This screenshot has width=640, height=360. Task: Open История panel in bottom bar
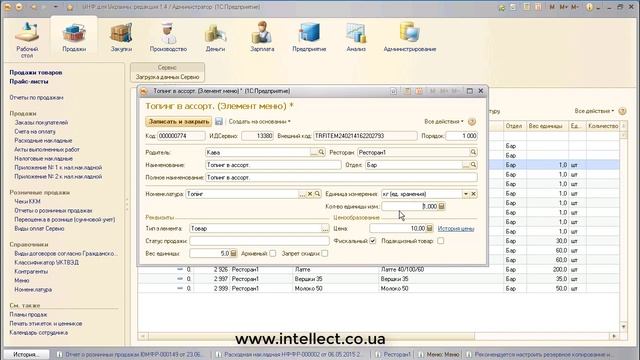27,354
